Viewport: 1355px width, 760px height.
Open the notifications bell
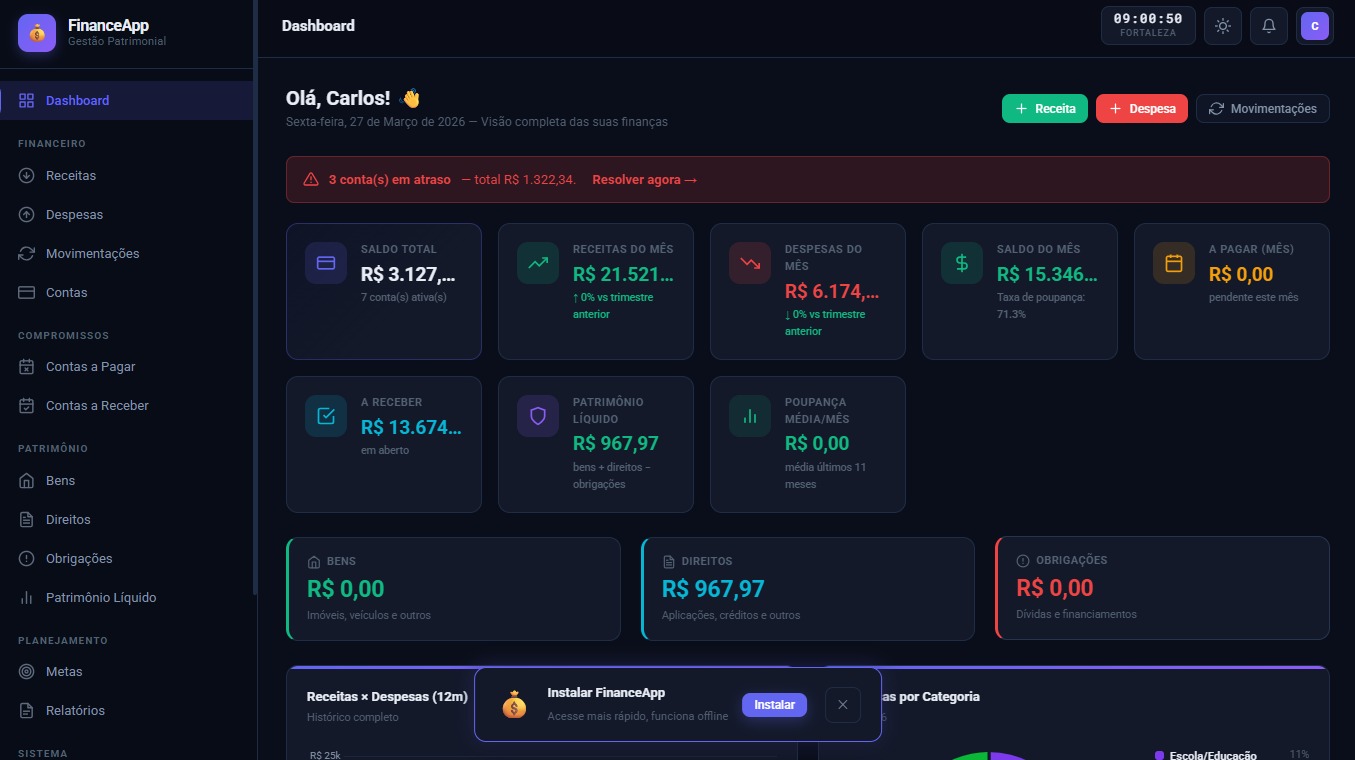click(1268, 26)
